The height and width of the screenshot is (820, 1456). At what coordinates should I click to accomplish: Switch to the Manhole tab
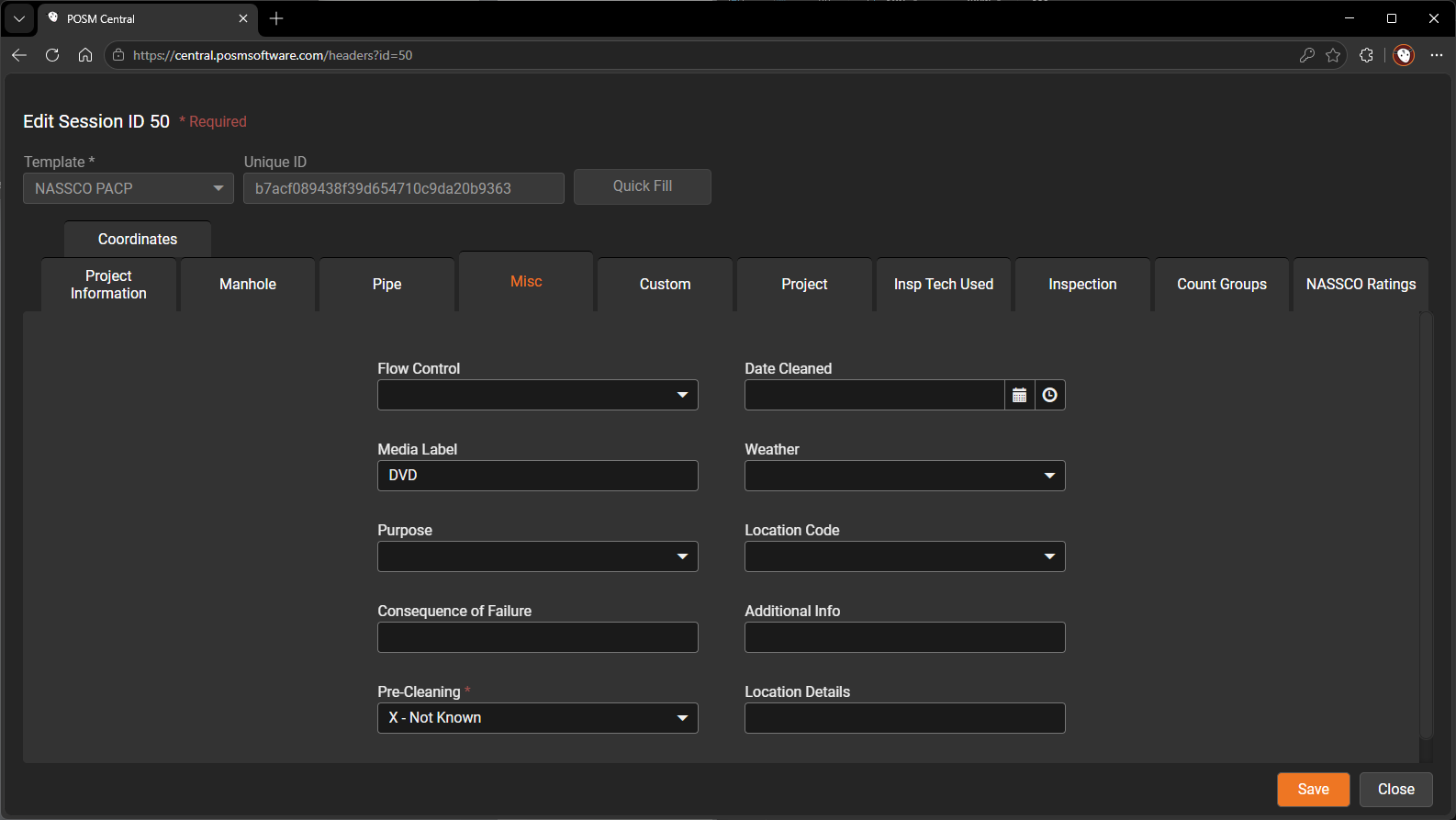coord(248,285)
